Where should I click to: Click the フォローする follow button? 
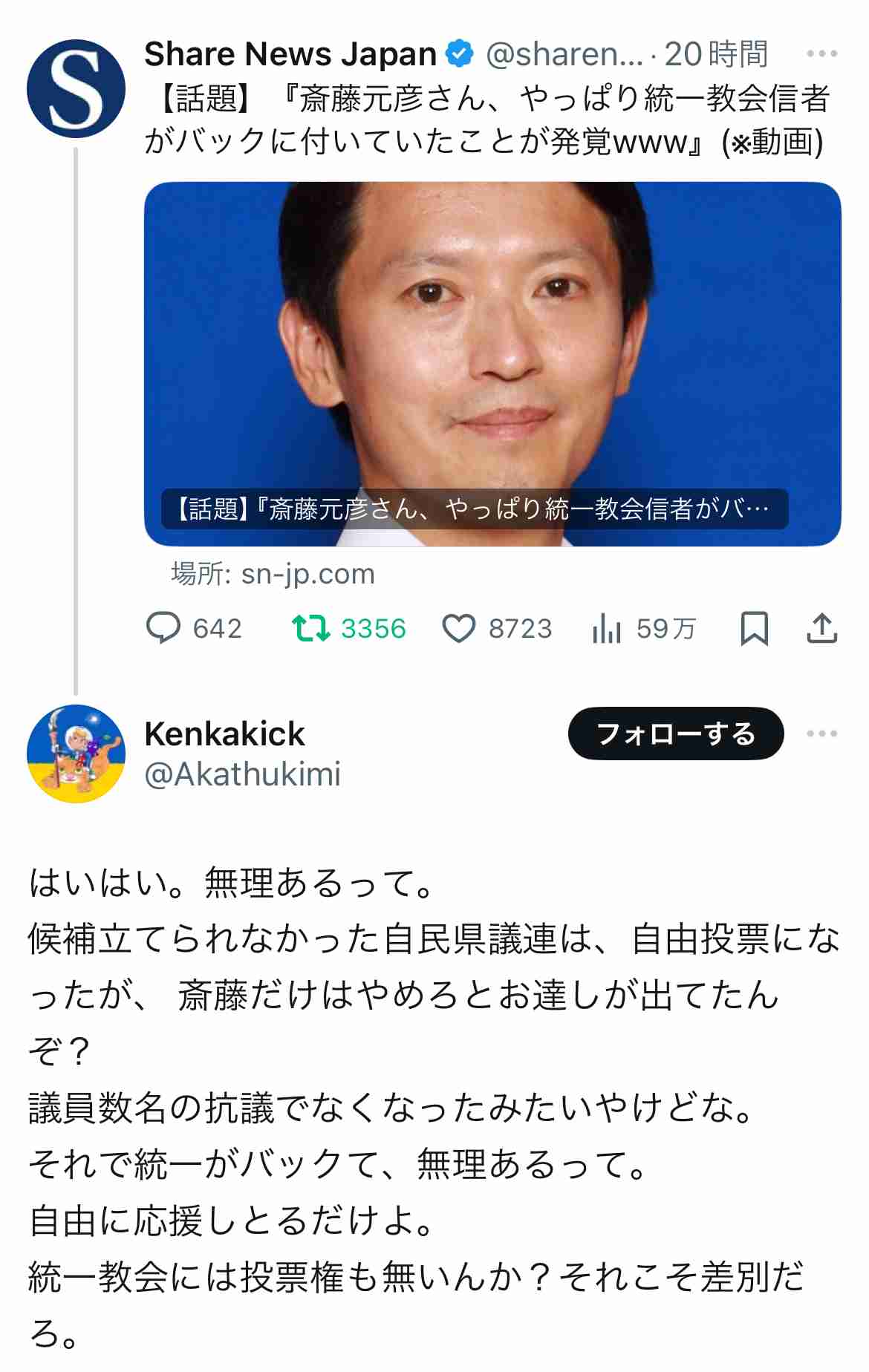point(676,734)
